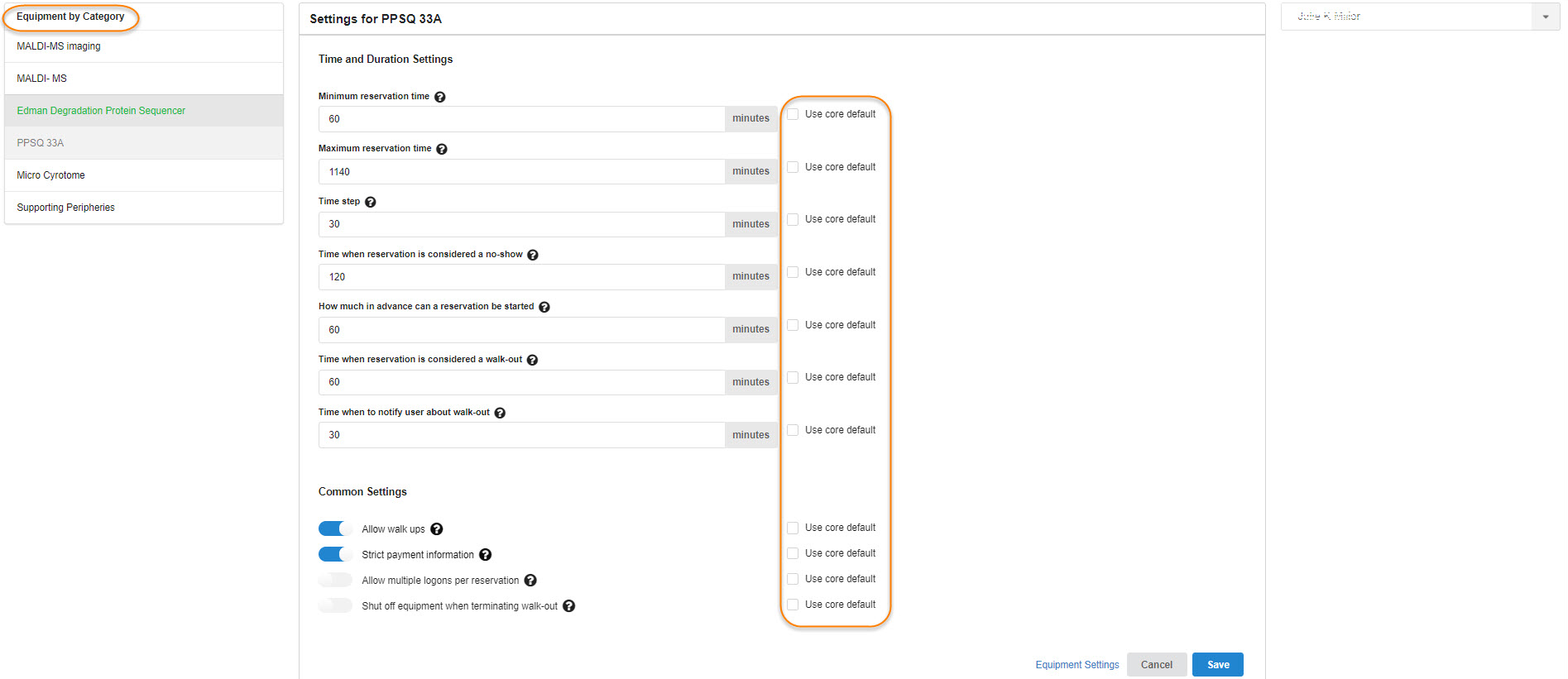Click the Maximum reservation time input field
Viewport: 1568px width, 679px height.
521,172
